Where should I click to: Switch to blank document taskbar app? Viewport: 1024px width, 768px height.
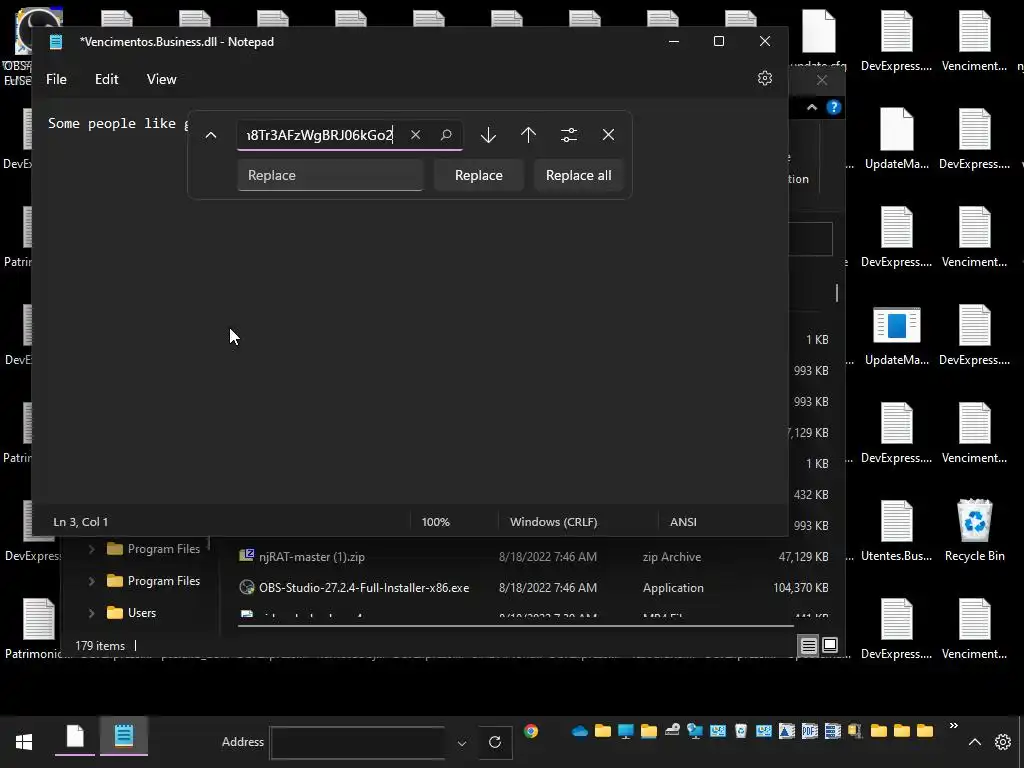pyautogui.click(x=75, y=738)
